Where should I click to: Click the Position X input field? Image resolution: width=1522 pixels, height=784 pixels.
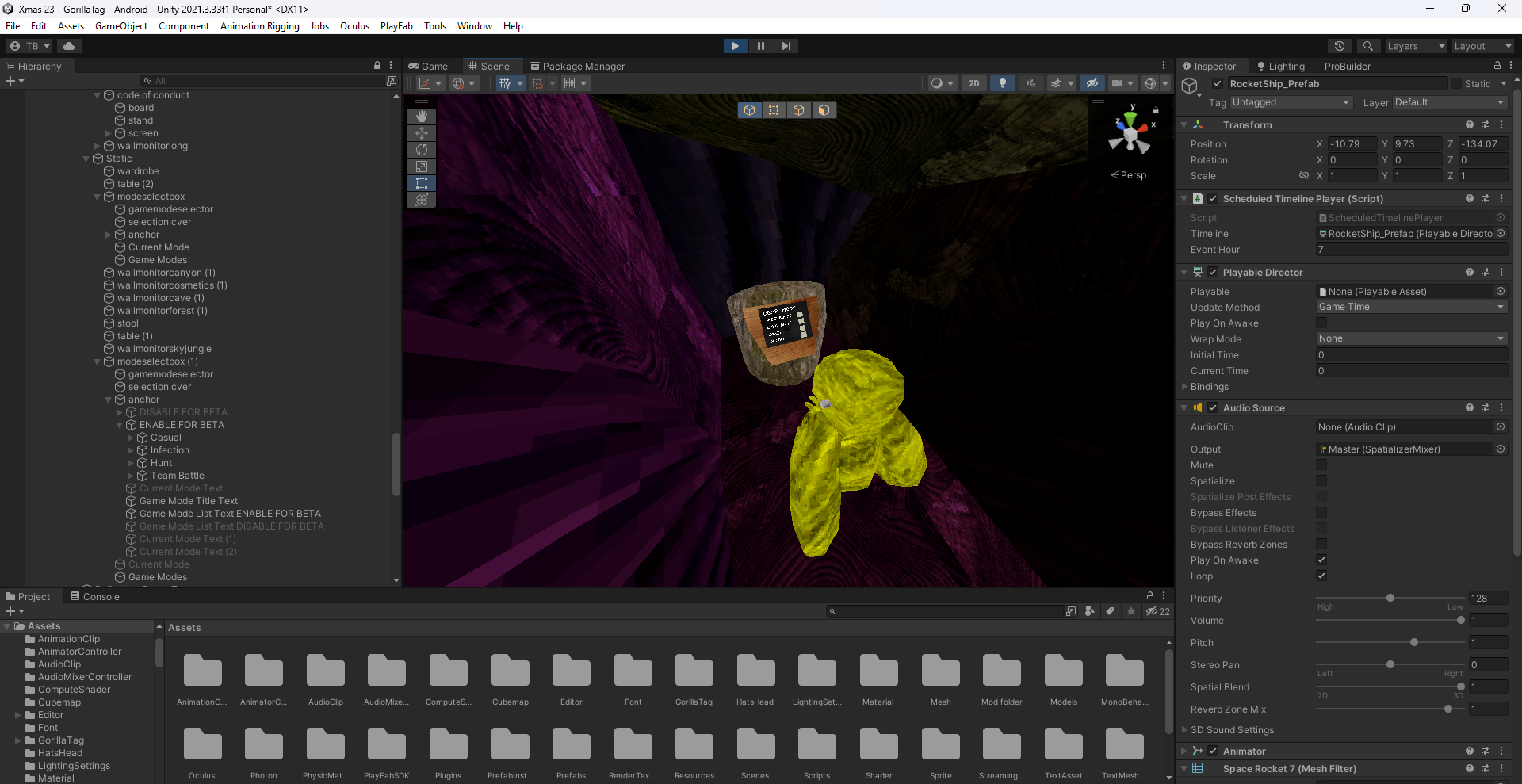click(x=1352, y=143)
